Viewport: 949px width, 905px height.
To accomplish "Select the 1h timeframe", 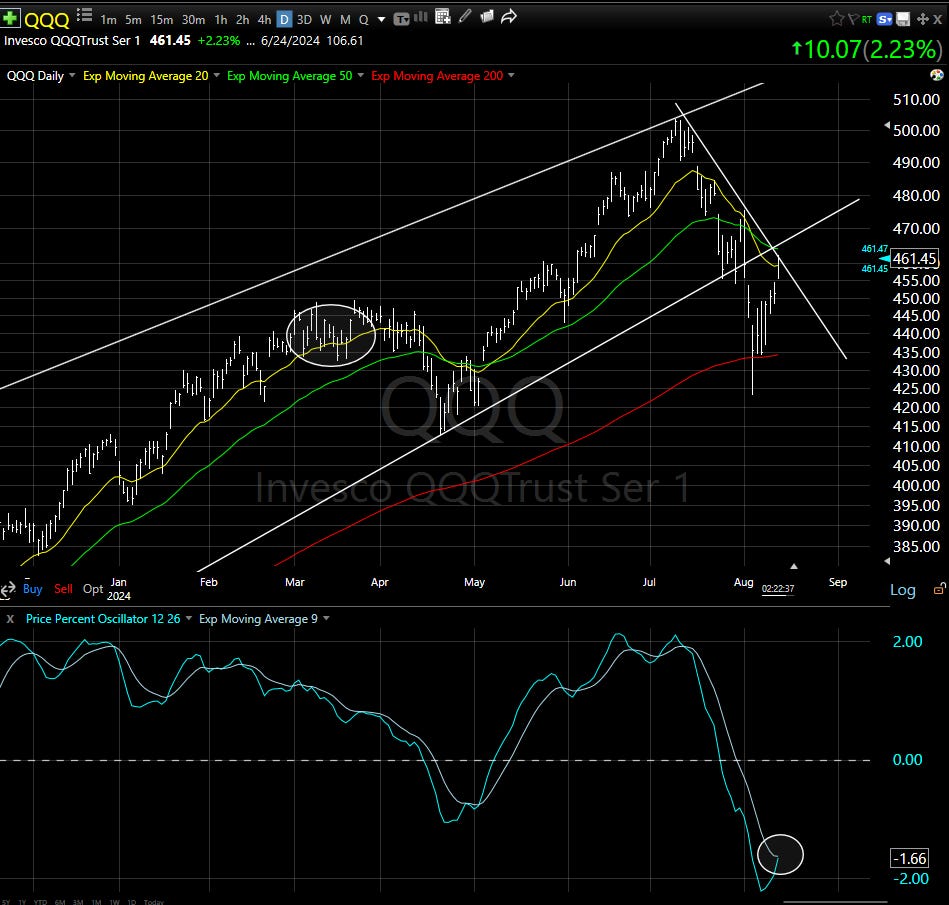I will coord(221,20).
